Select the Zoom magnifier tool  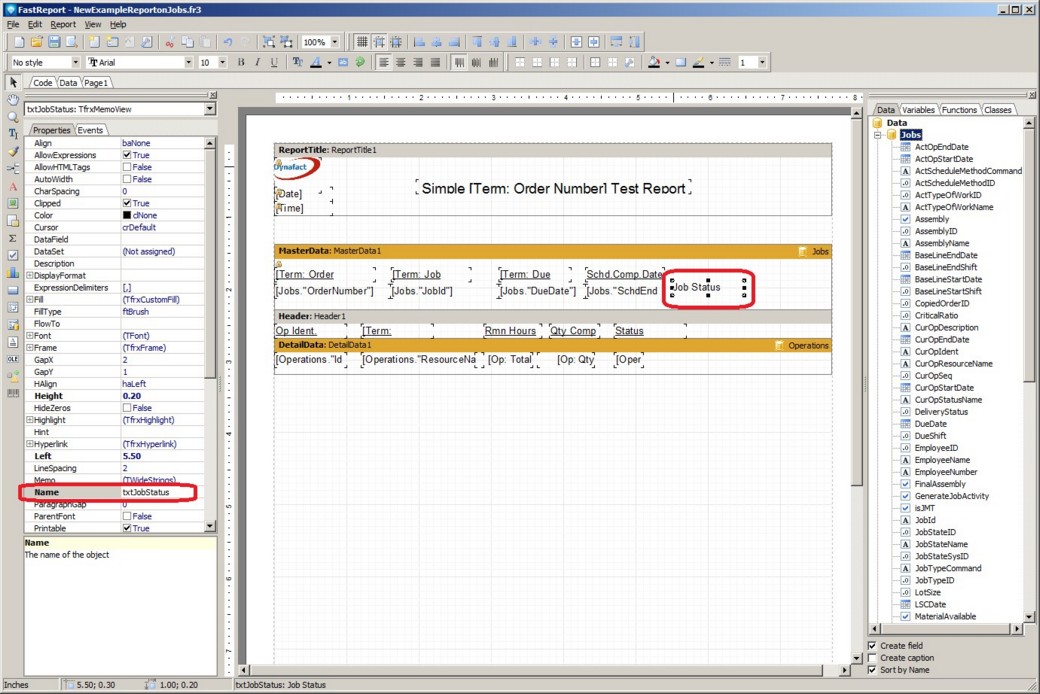point(13,116)
